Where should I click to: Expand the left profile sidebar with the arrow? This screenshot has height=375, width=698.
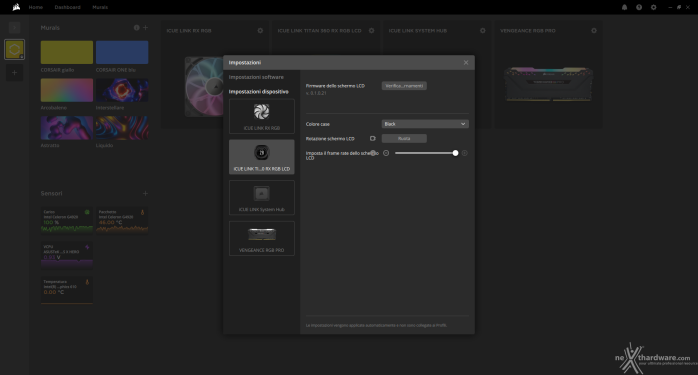(14, 28)
